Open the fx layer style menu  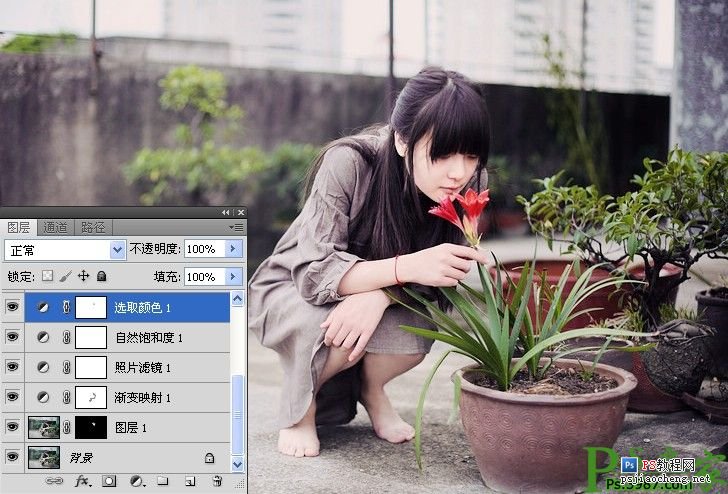(83, 481)
